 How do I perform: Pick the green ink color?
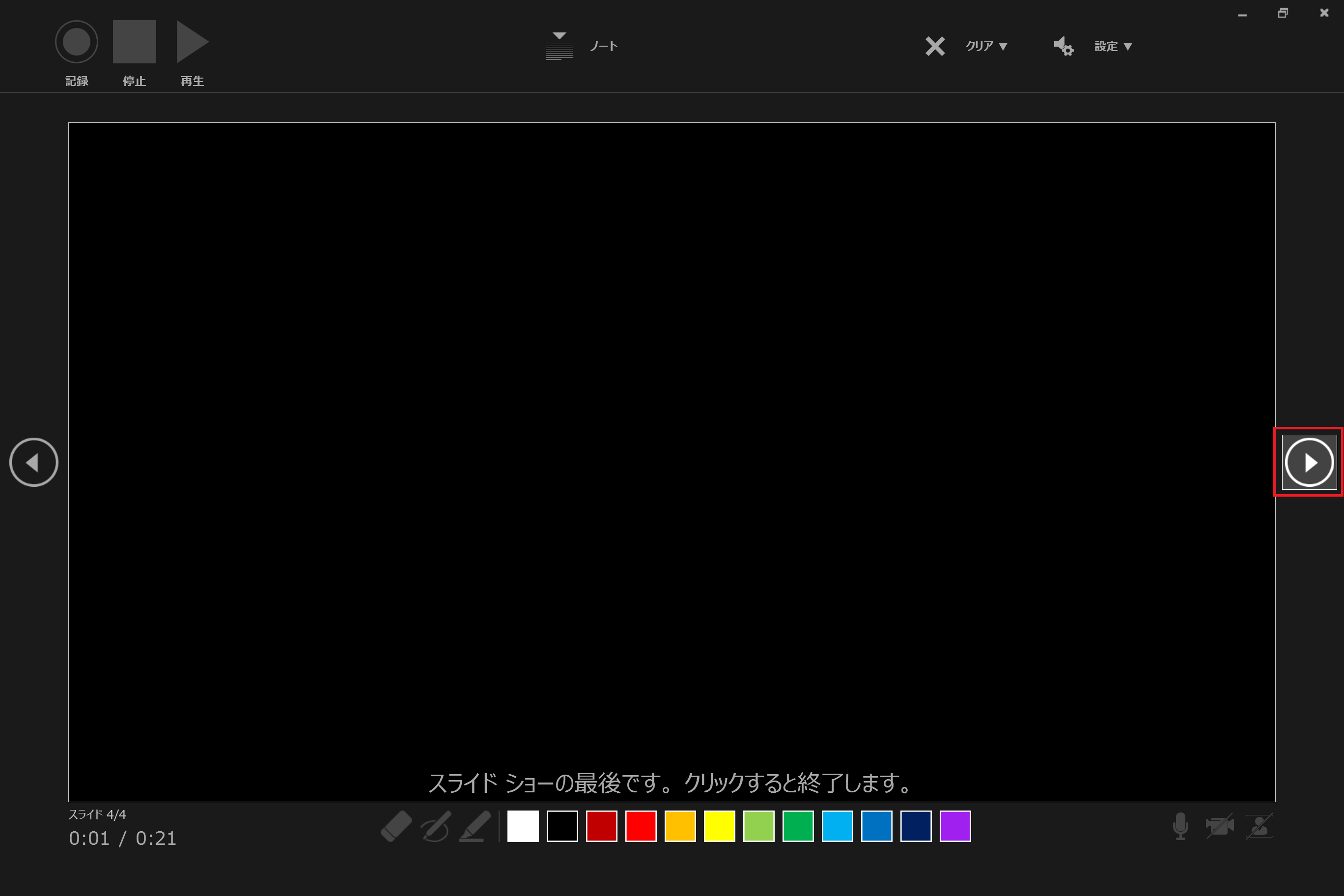click(798, 826)
